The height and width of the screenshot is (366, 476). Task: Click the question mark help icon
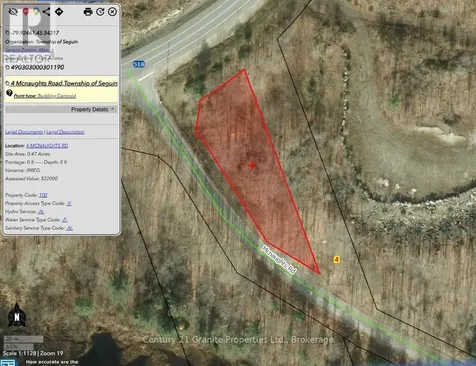(9, 93)
